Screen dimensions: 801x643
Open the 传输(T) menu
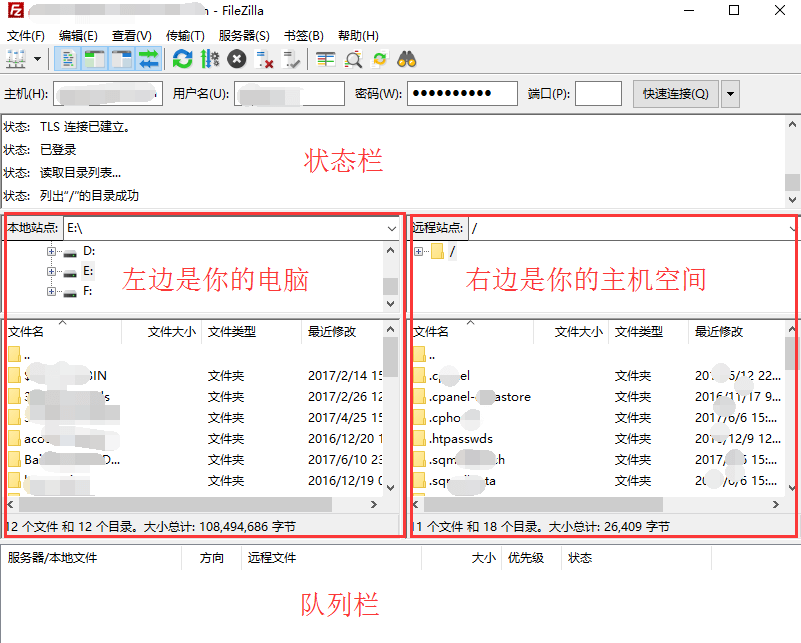point(185,34)
